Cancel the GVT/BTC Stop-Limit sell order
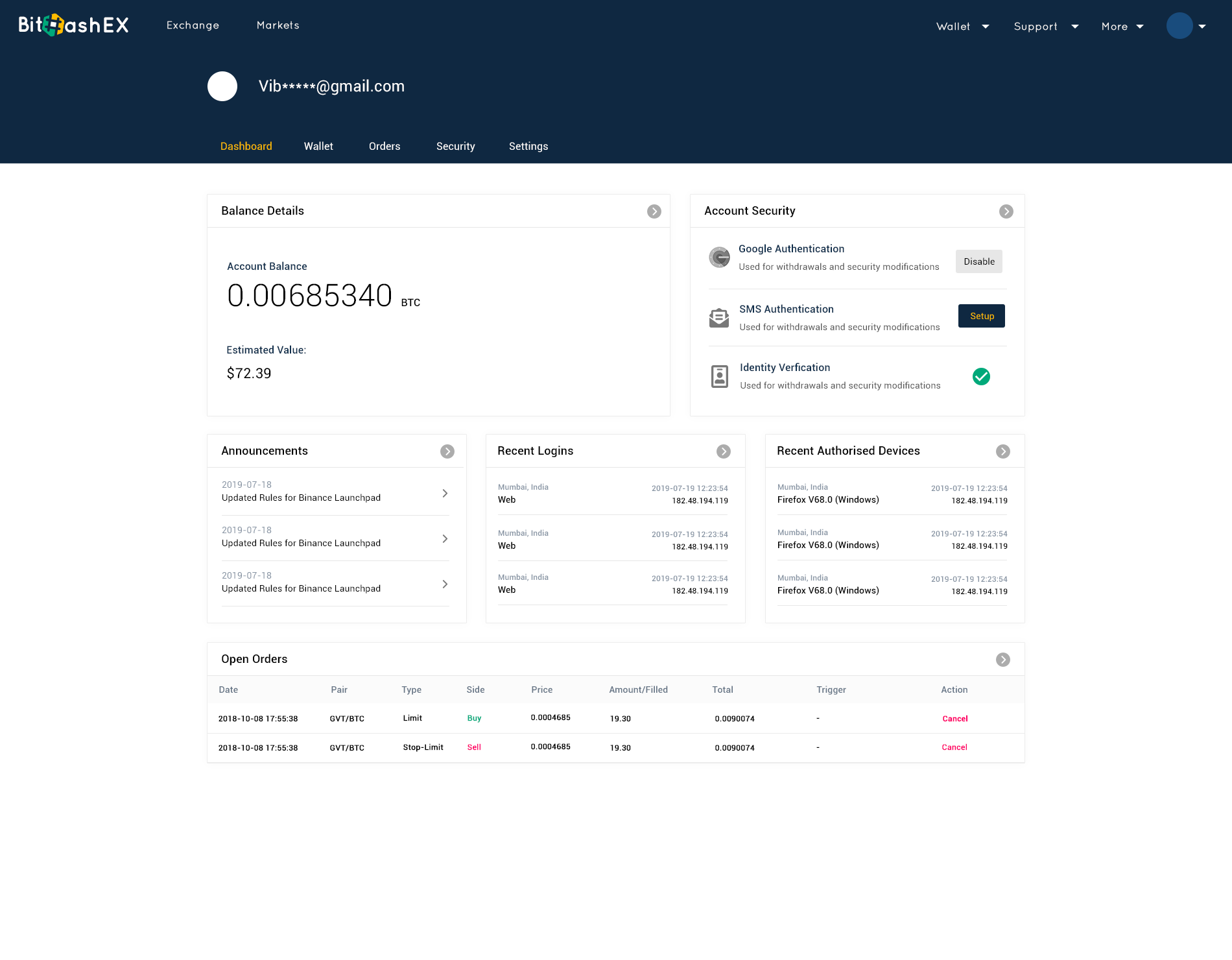This screenshot has width=1232, height=960. click(954, 747)
